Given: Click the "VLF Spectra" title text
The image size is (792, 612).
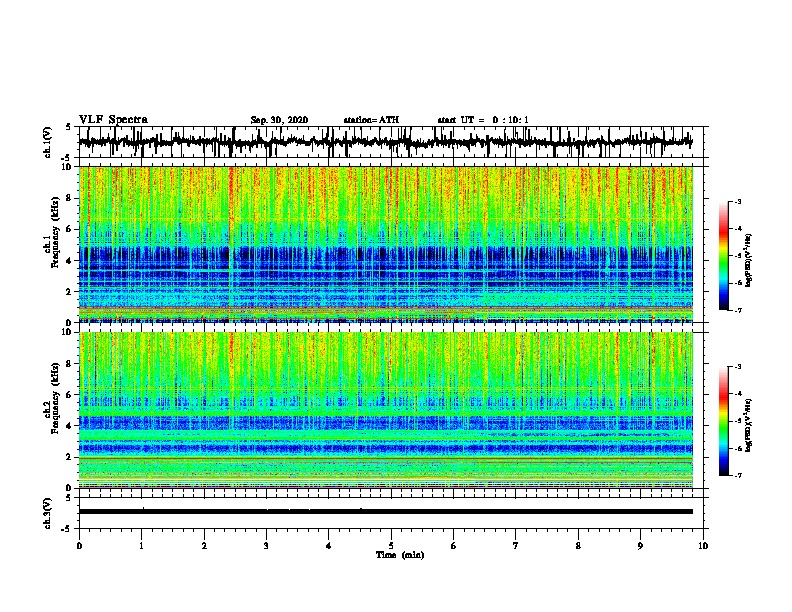Looking at the screenshot, I should 113,120.
